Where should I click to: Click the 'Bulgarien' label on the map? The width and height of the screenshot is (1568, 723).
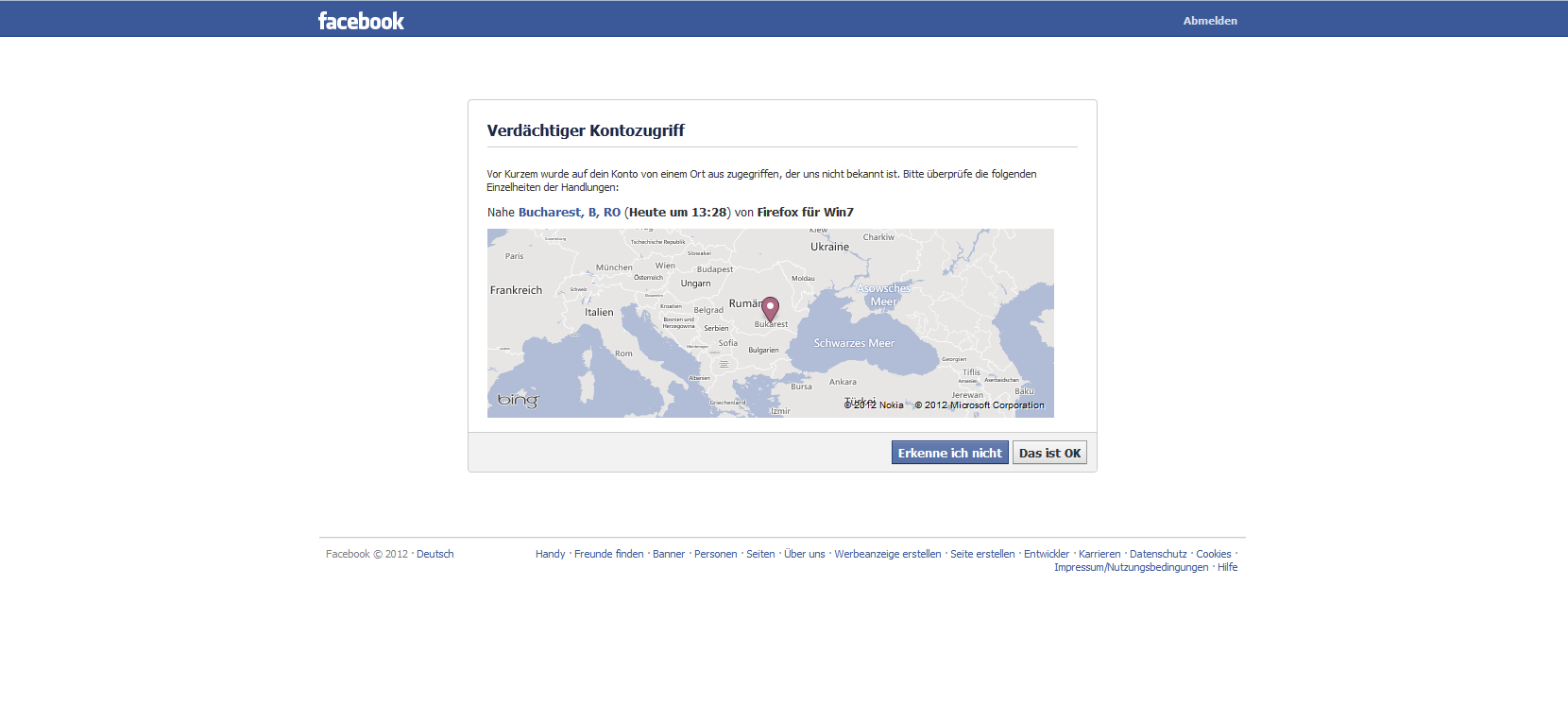click(763, 350)
